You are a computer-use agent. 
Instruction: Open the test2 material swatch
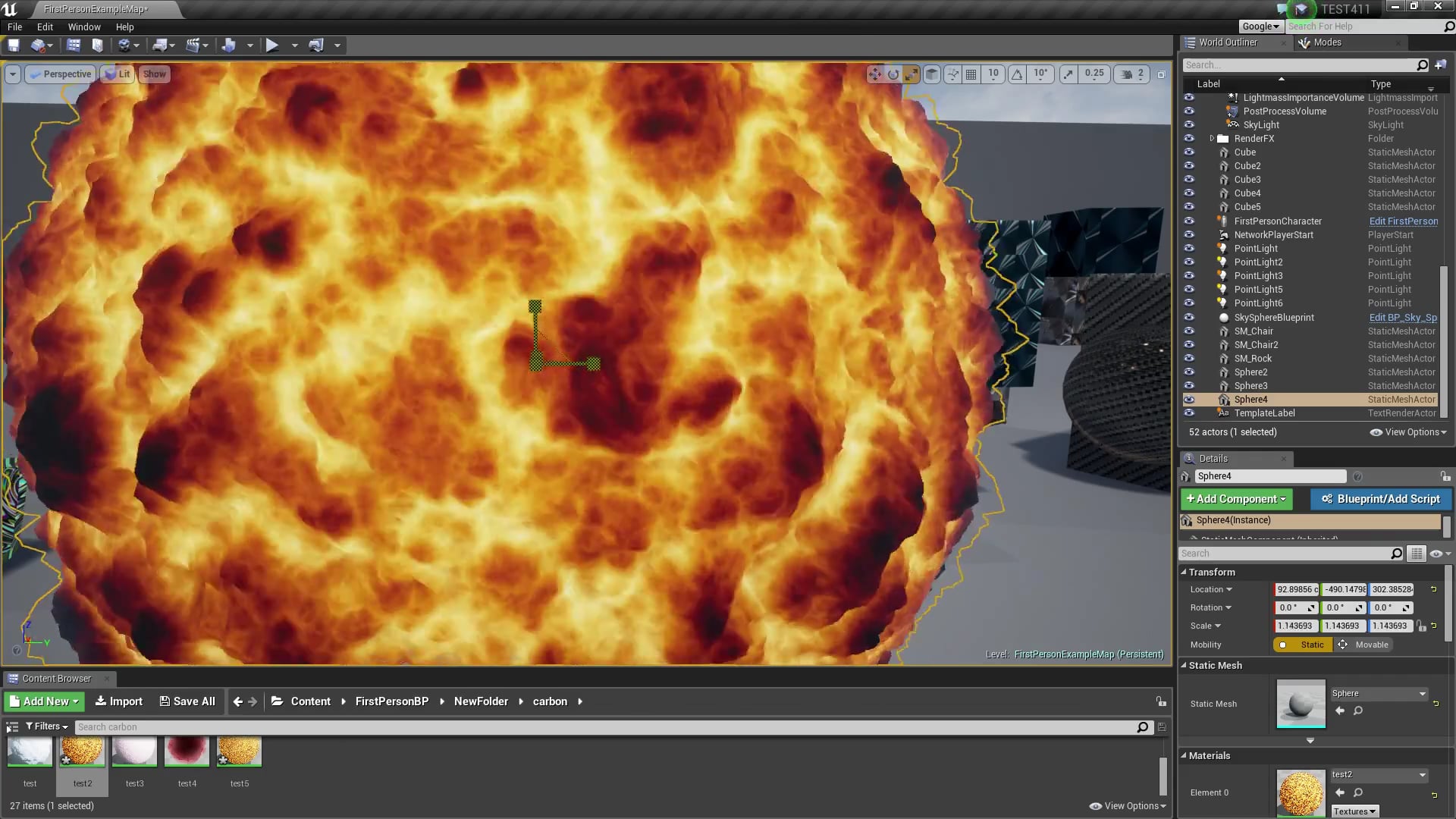tap(1300, 793)
